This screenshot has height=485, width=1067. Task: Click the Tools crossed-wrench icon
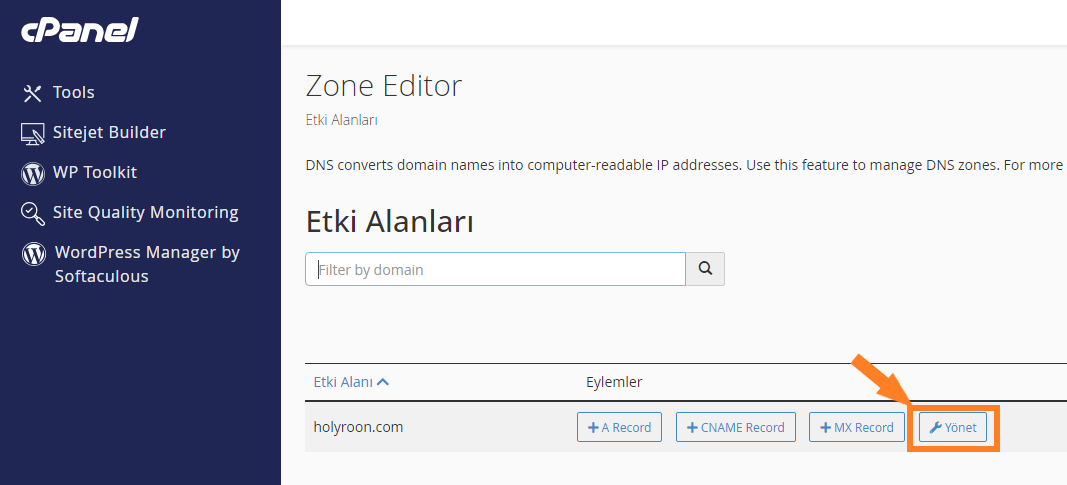[33, 93]
